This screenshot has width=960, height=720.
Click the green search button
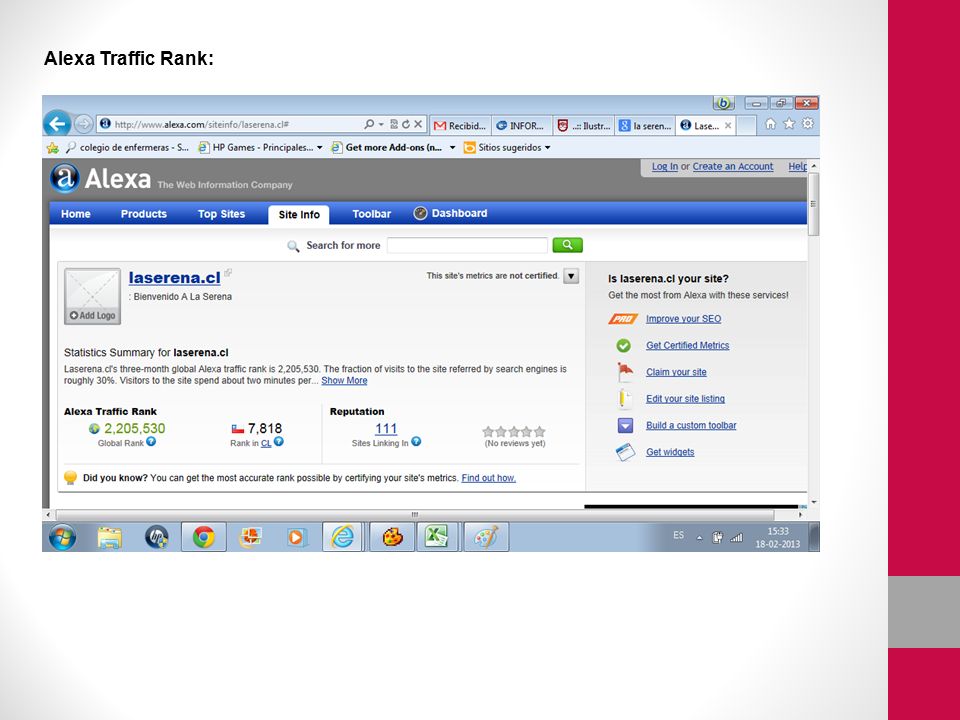[x=568, y=245]
